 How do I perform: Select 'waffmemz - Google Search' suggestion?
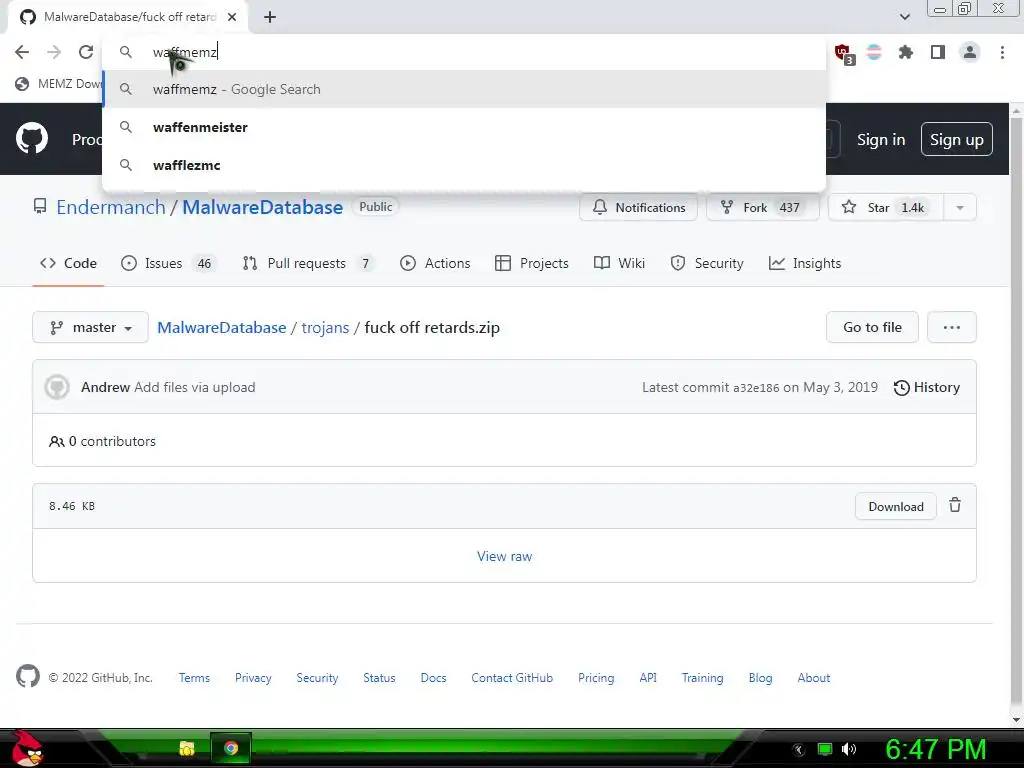[x=464, y=89]
